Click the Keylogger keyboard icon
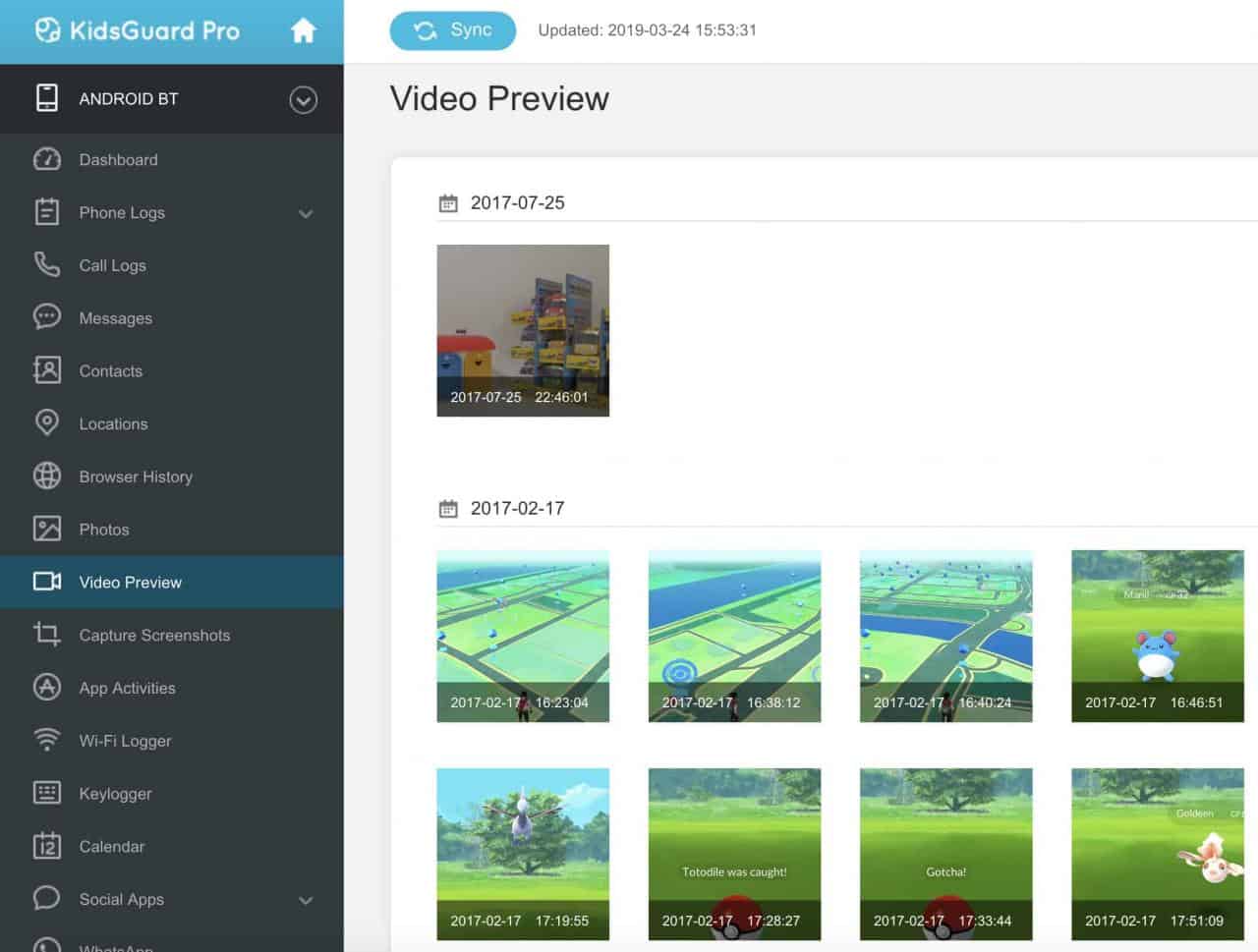The width and height of the screenshot is (1258, 952). (47, 793)
